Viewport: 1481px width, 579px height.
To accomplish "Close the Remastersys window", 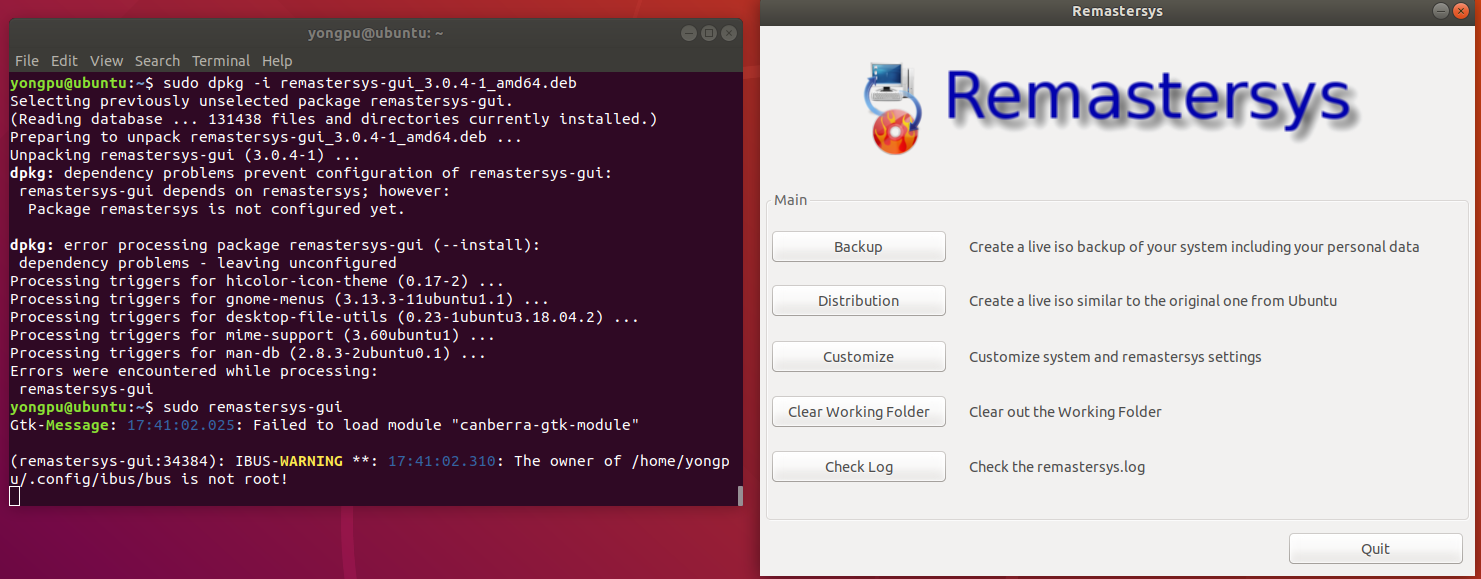I will click(x=1462, y=12).
